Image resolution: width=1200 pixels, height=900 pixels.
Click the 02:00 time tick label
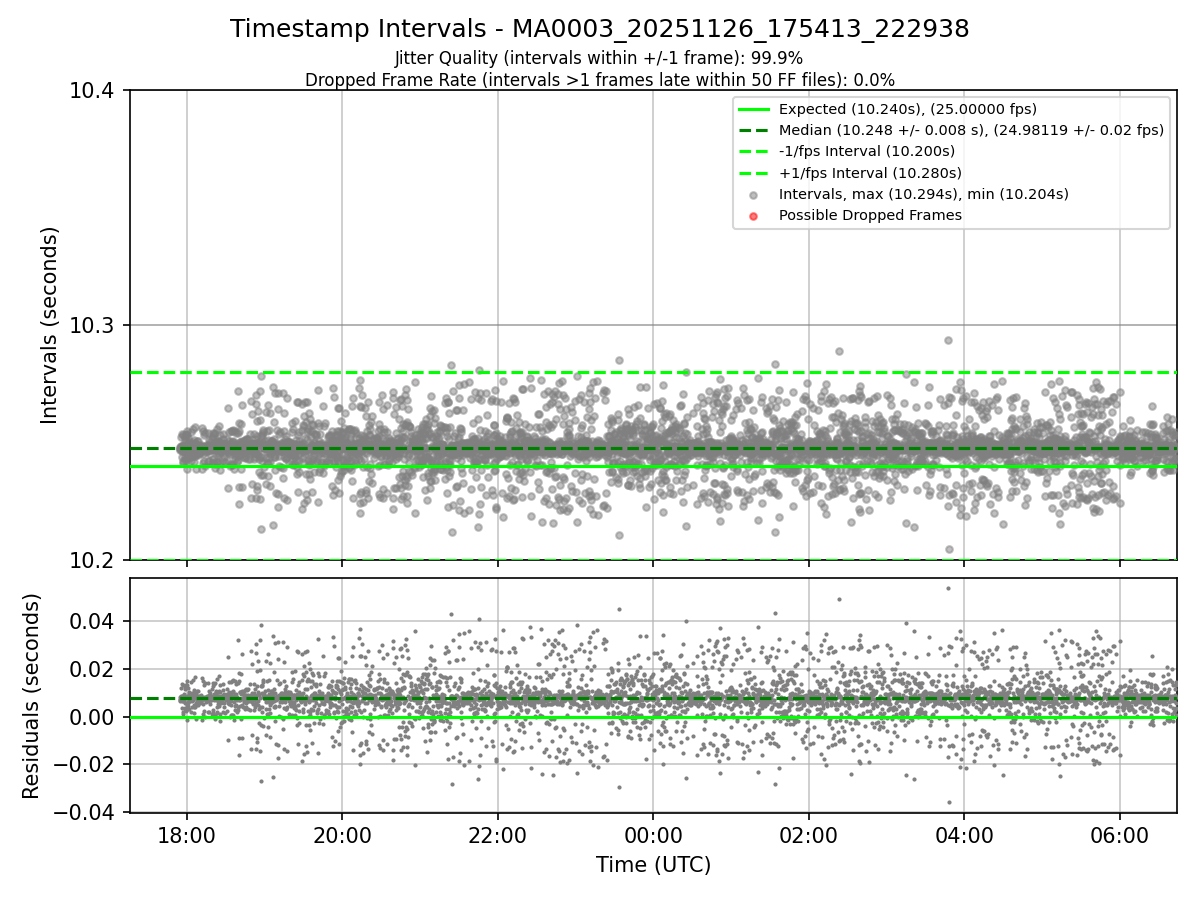click(808, 834)
